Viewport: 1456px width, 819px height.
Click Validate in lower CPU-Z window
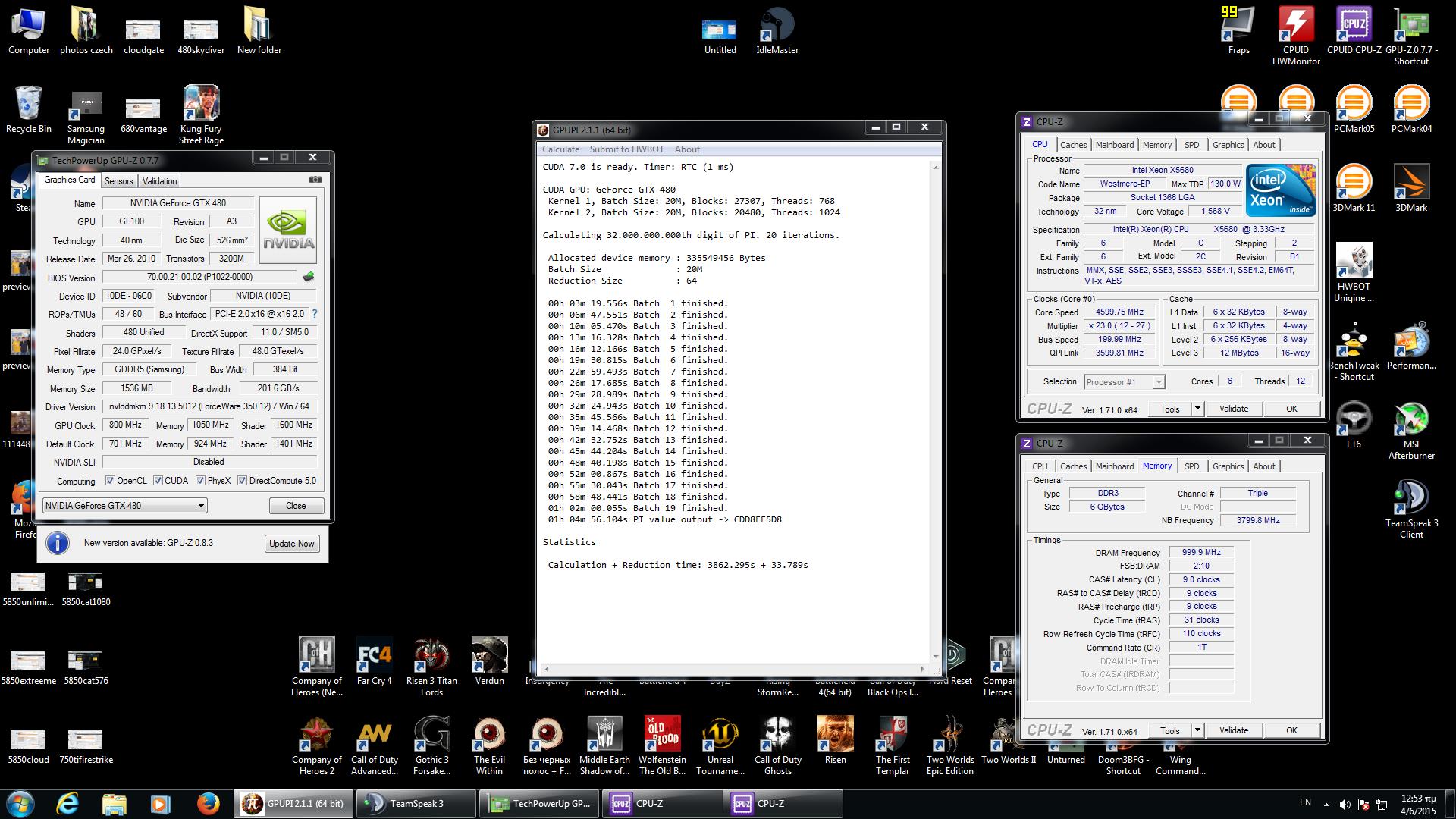[1233, 730]
